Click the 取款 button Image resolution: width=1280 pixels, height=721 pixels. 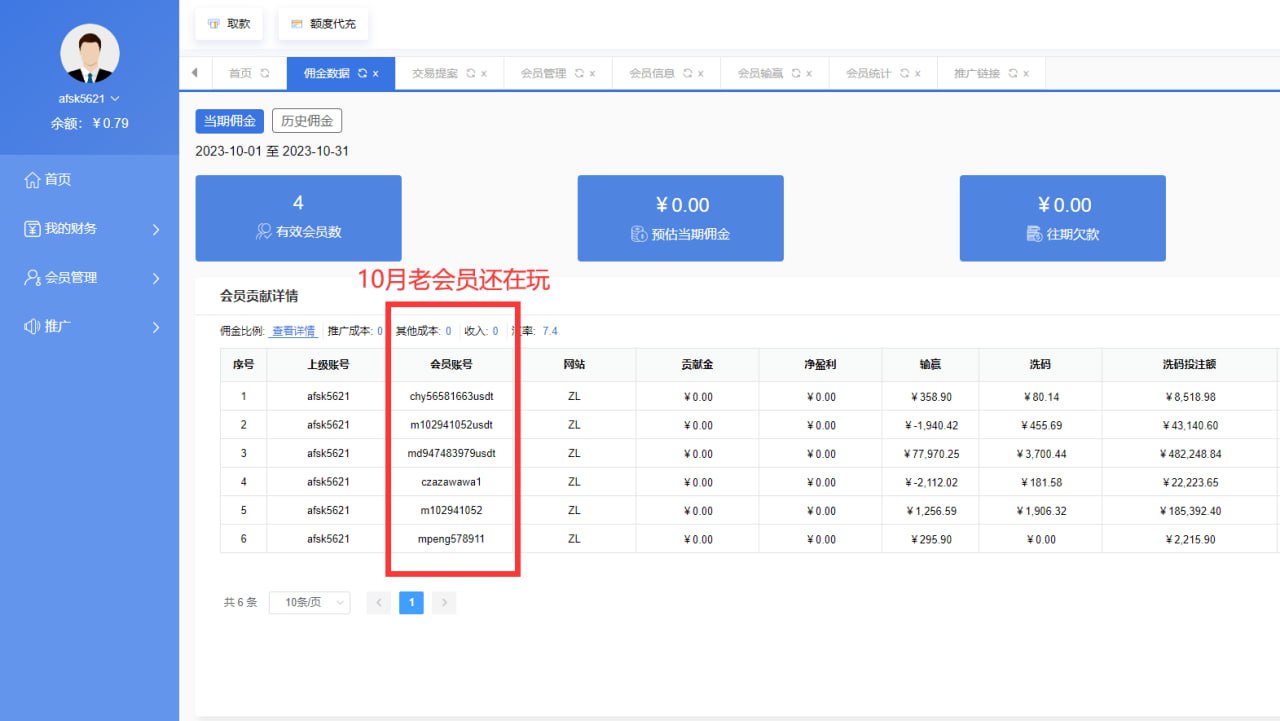point(229,23)
